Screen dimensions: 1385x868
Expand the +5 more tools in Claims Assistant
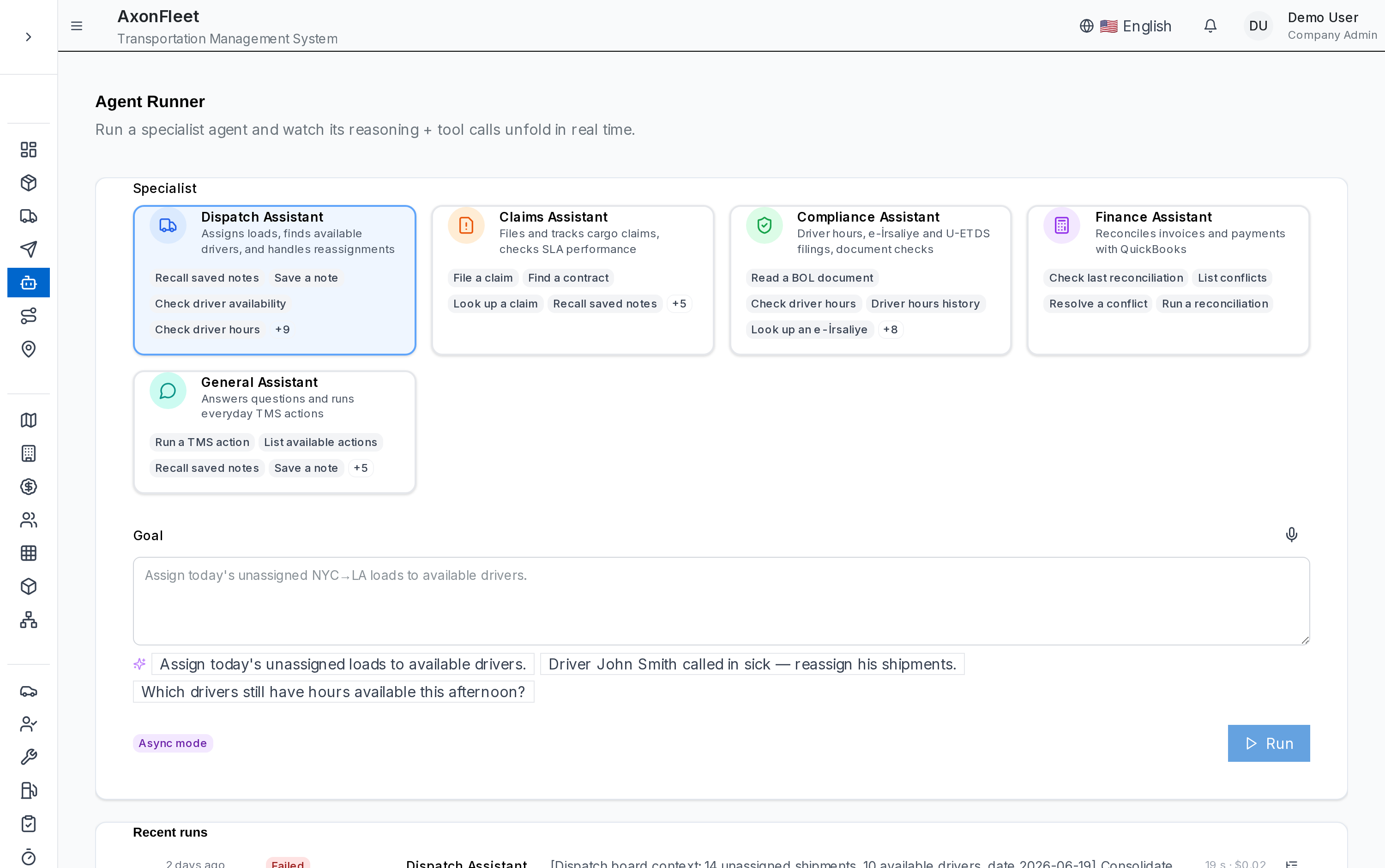(x=679, y=304)
